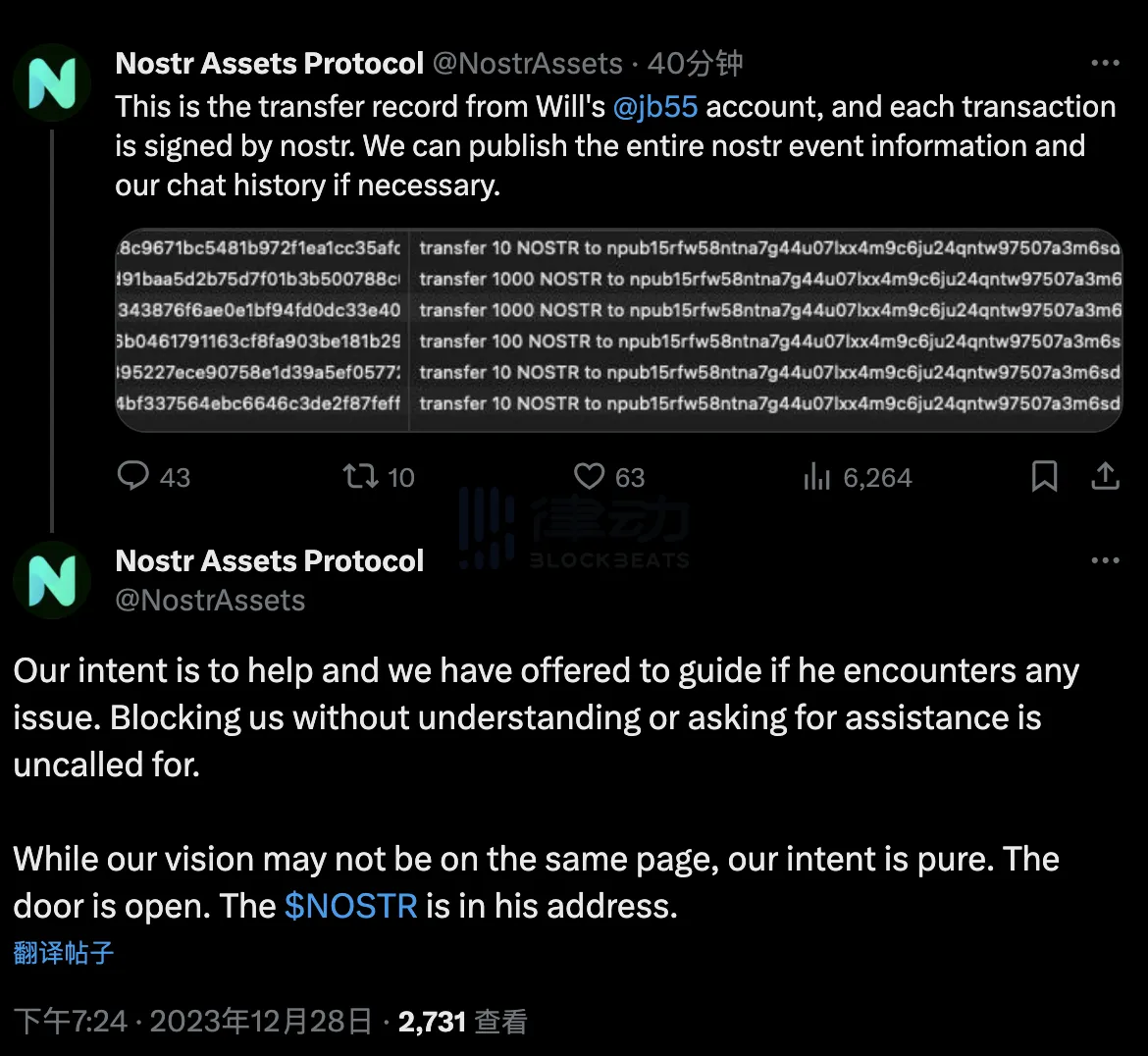
Task: Open more options on first tweet
Action: tap(1105, 63)
